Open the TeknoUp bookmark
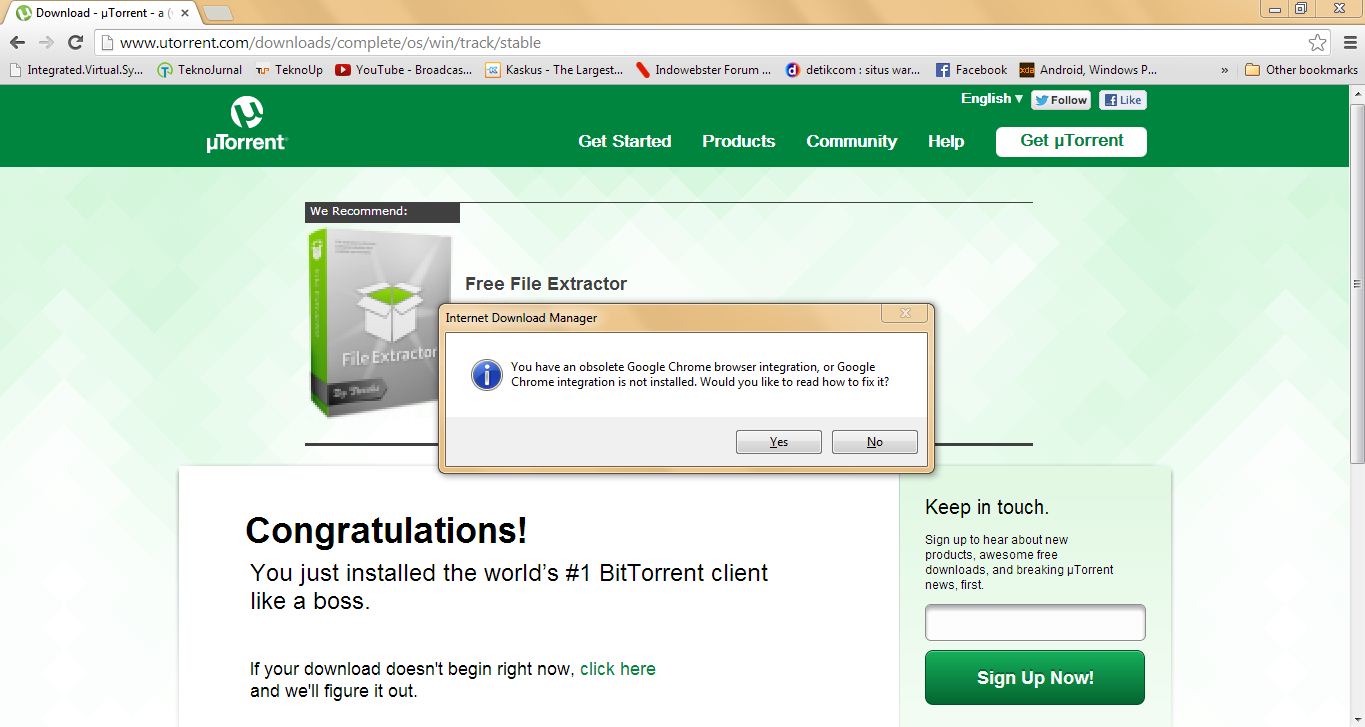 click(289, 70)
